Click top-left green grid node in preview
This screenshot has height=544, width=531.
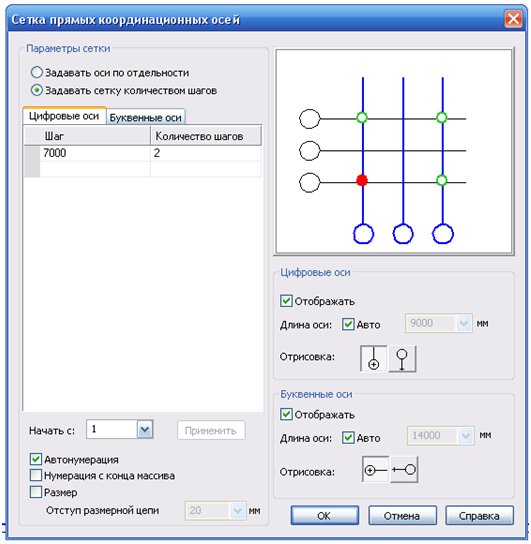pos(362,118)
